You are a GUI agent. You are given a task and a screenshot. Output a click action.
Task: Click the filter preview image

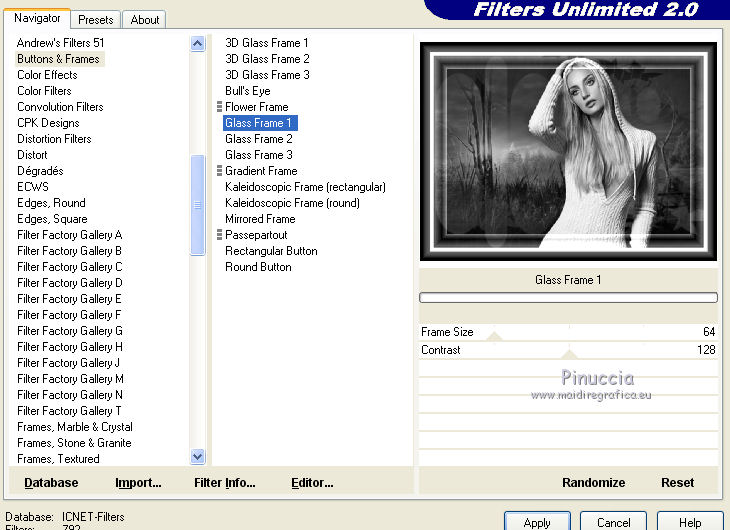(568, 151)
